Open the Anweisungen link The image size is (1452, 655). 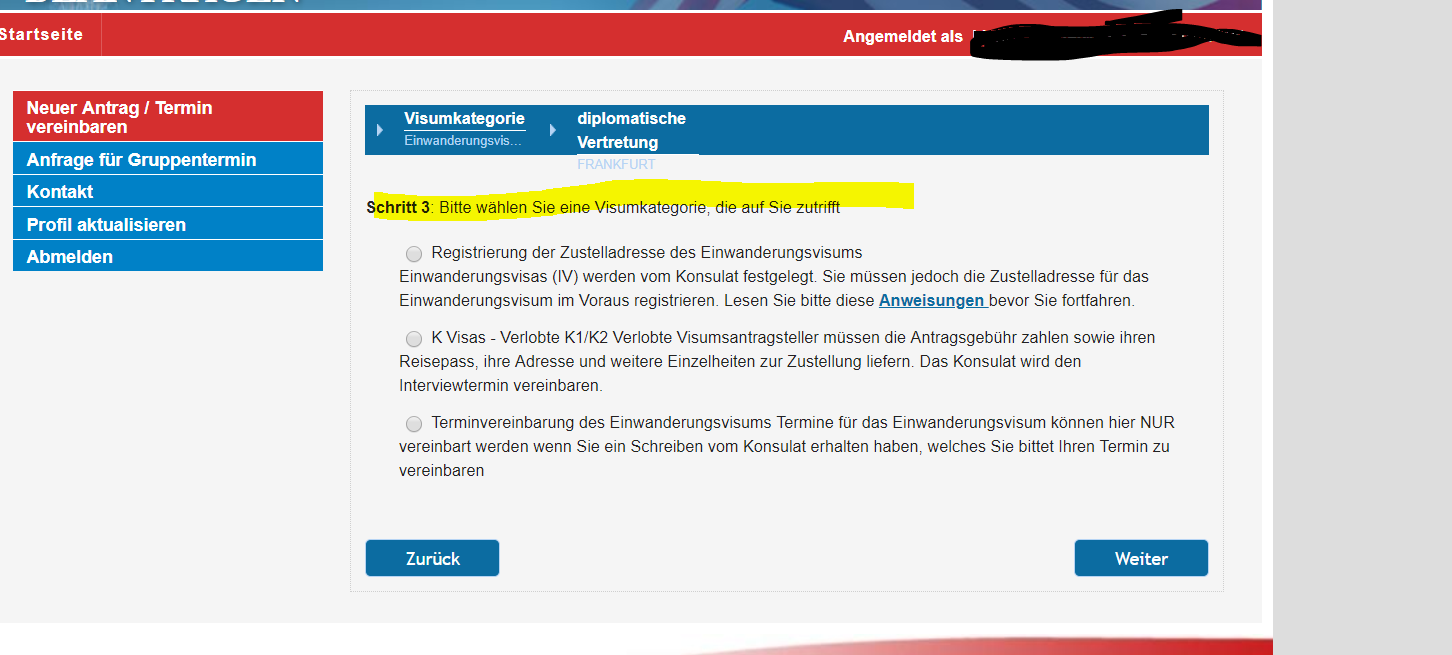click(x=932, y=300)
